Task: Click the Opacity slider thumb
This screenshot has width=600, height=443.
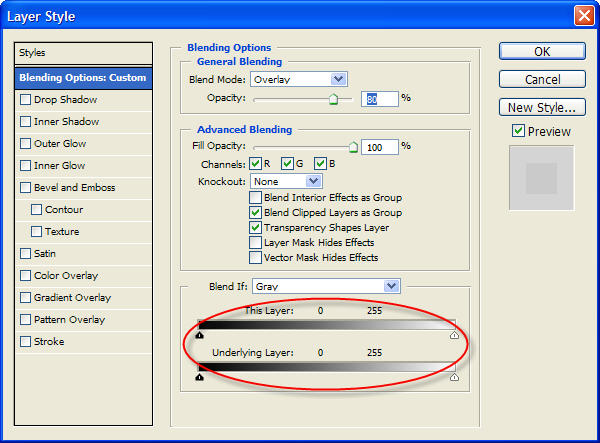Action: [x=333, y=99]
